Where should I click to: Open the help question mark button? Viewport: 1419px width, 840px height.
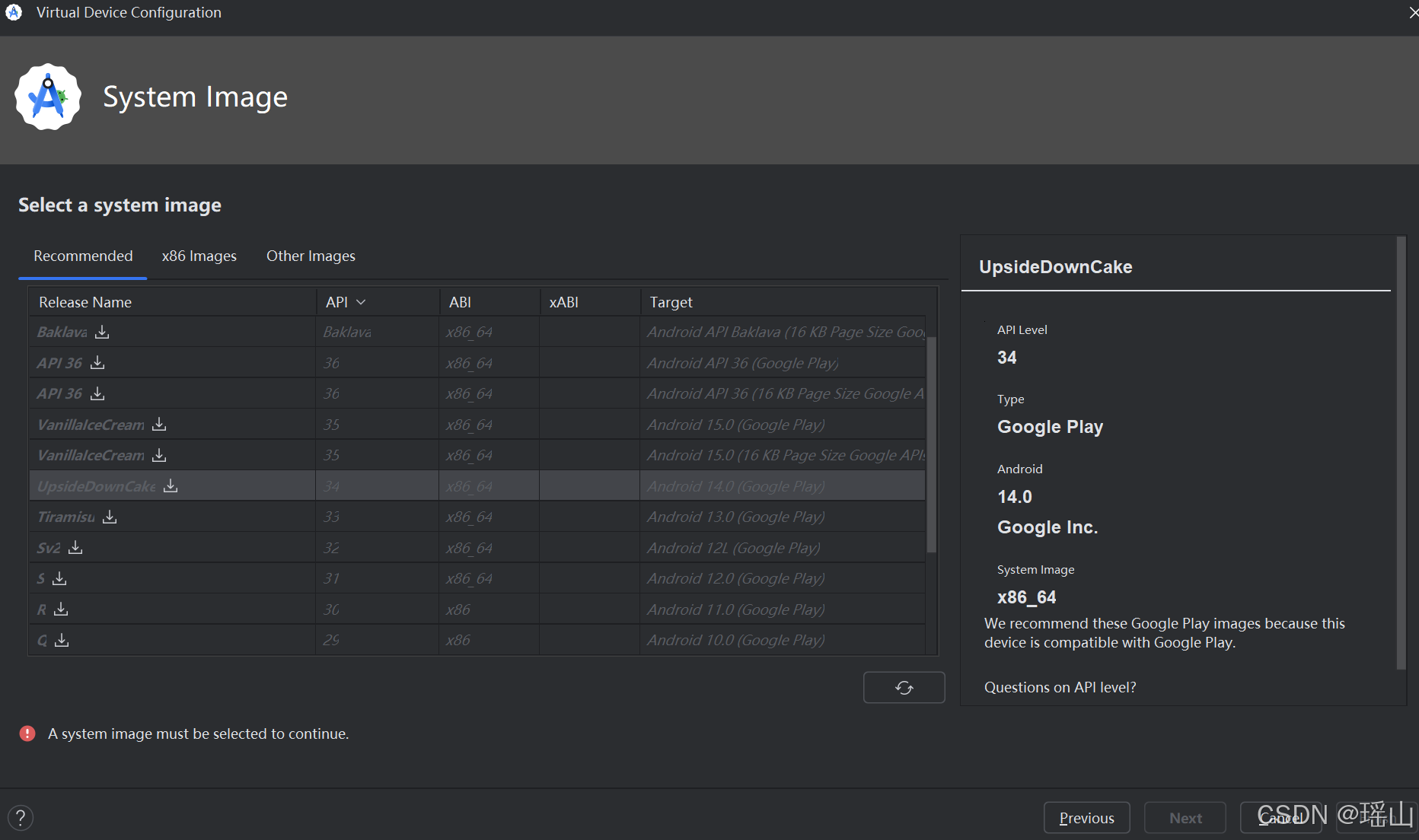[x=21, y=818]
